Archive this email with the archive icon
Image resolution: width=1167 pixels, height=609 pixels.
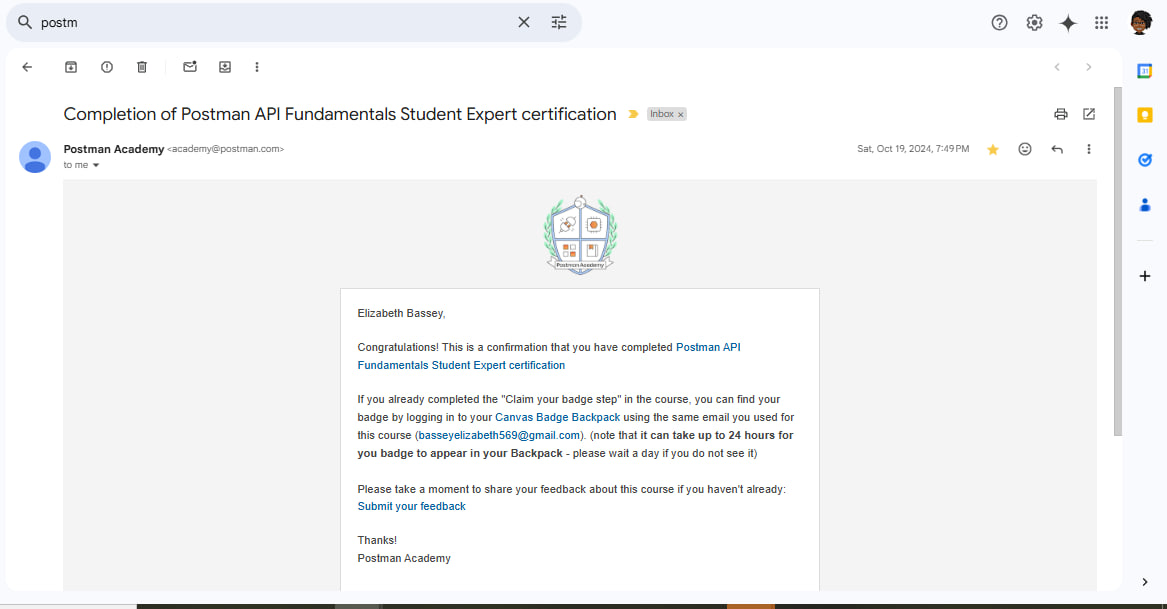click(71, 67)
